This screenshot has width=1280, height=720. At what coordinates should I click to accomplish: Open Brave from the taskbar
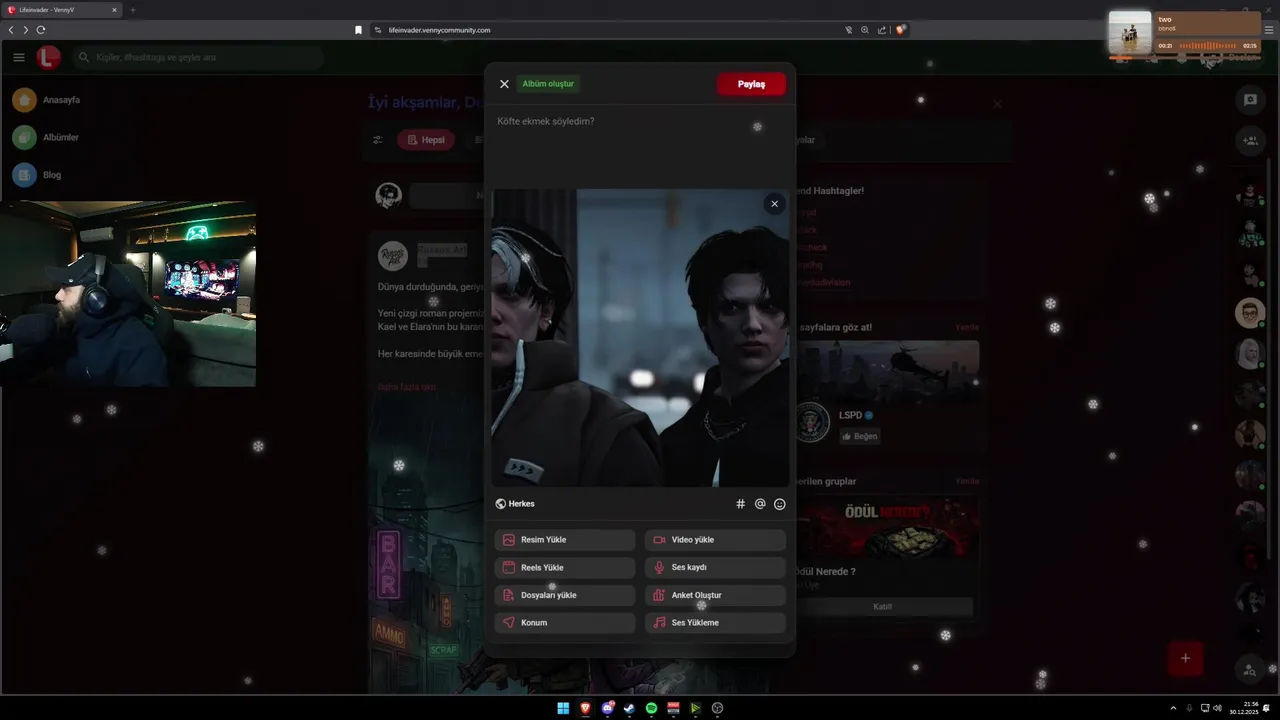pyautogui.click(x=585, y=708)
